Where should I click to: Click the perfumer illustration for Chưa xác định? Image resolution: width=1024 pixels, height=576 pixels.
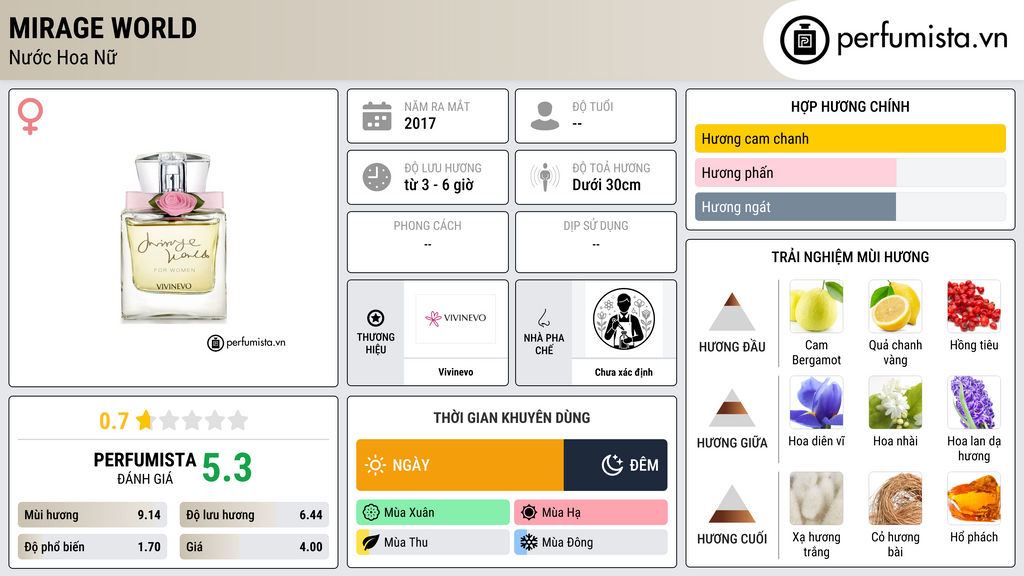(624, 319)
